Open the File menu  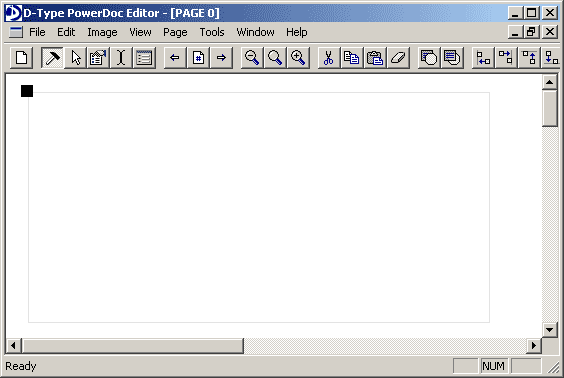(x=37, y=32)
